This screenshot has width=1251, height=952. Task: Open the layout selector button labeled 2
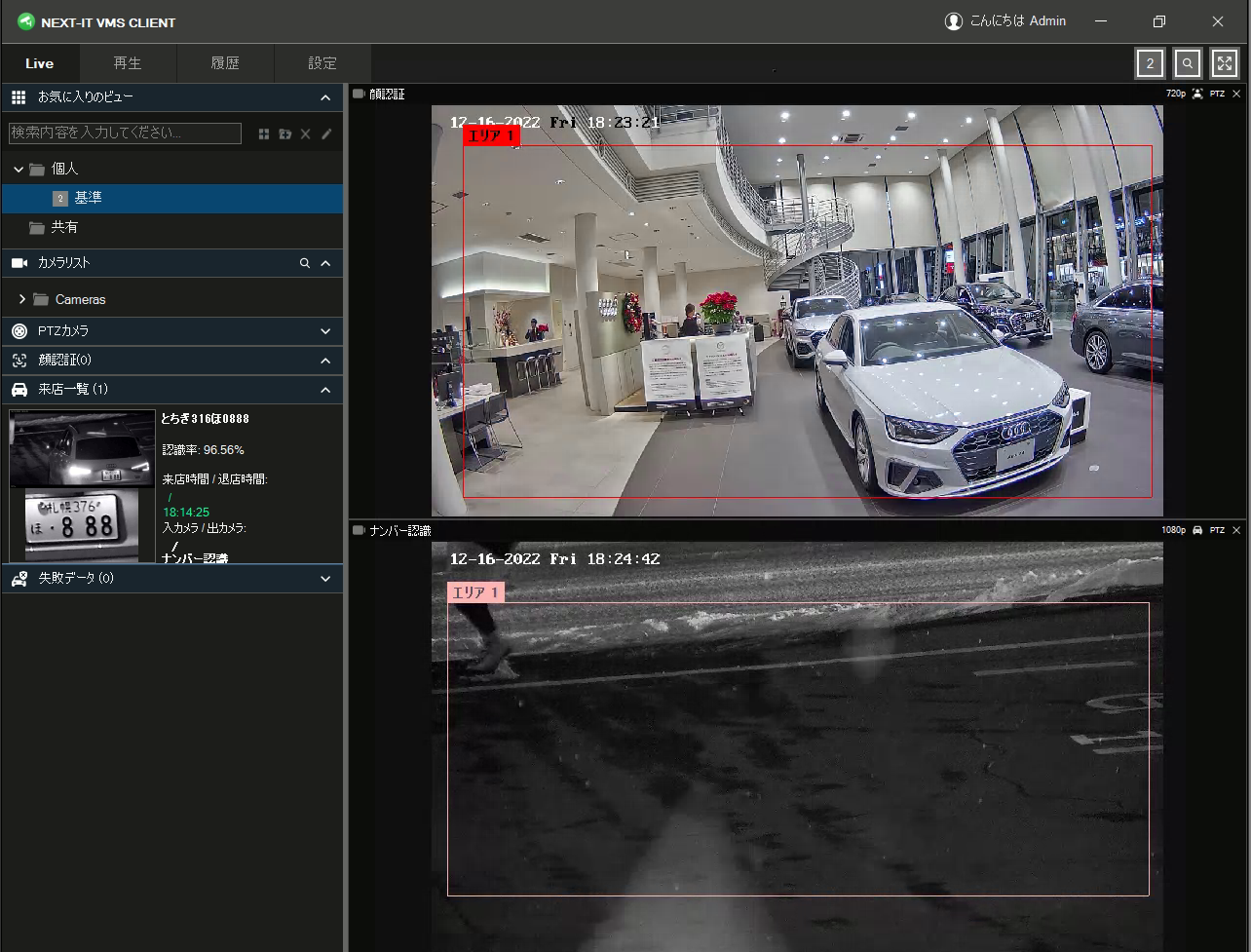pos(1150,63)
